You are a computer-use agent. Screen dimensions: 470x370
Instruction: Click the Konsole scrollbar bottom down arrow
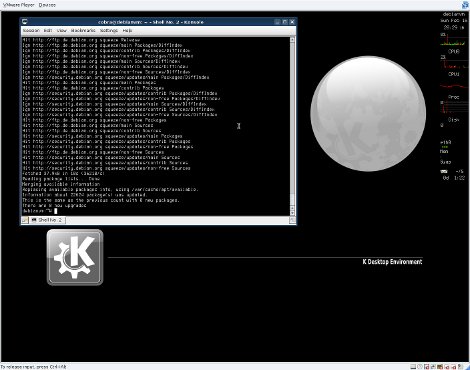pyautogui.click(x=292, y=213)
